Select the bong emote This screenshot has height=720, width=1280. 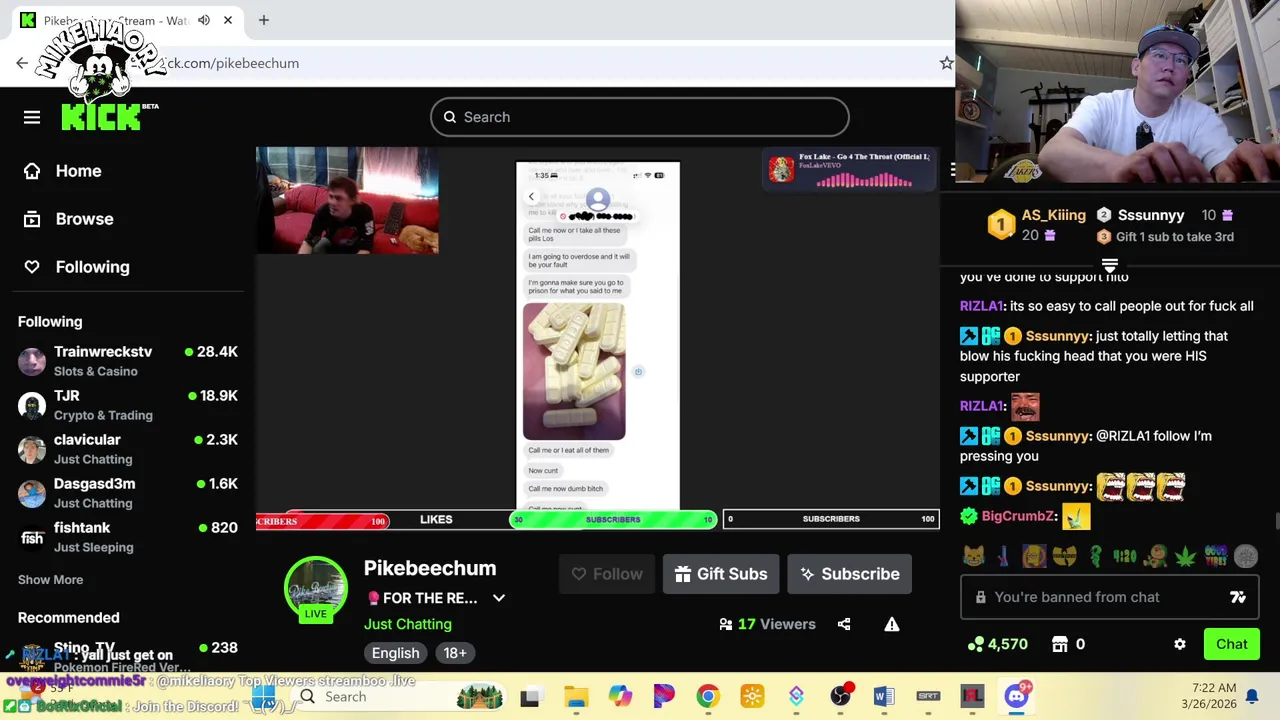point(1003,556)
